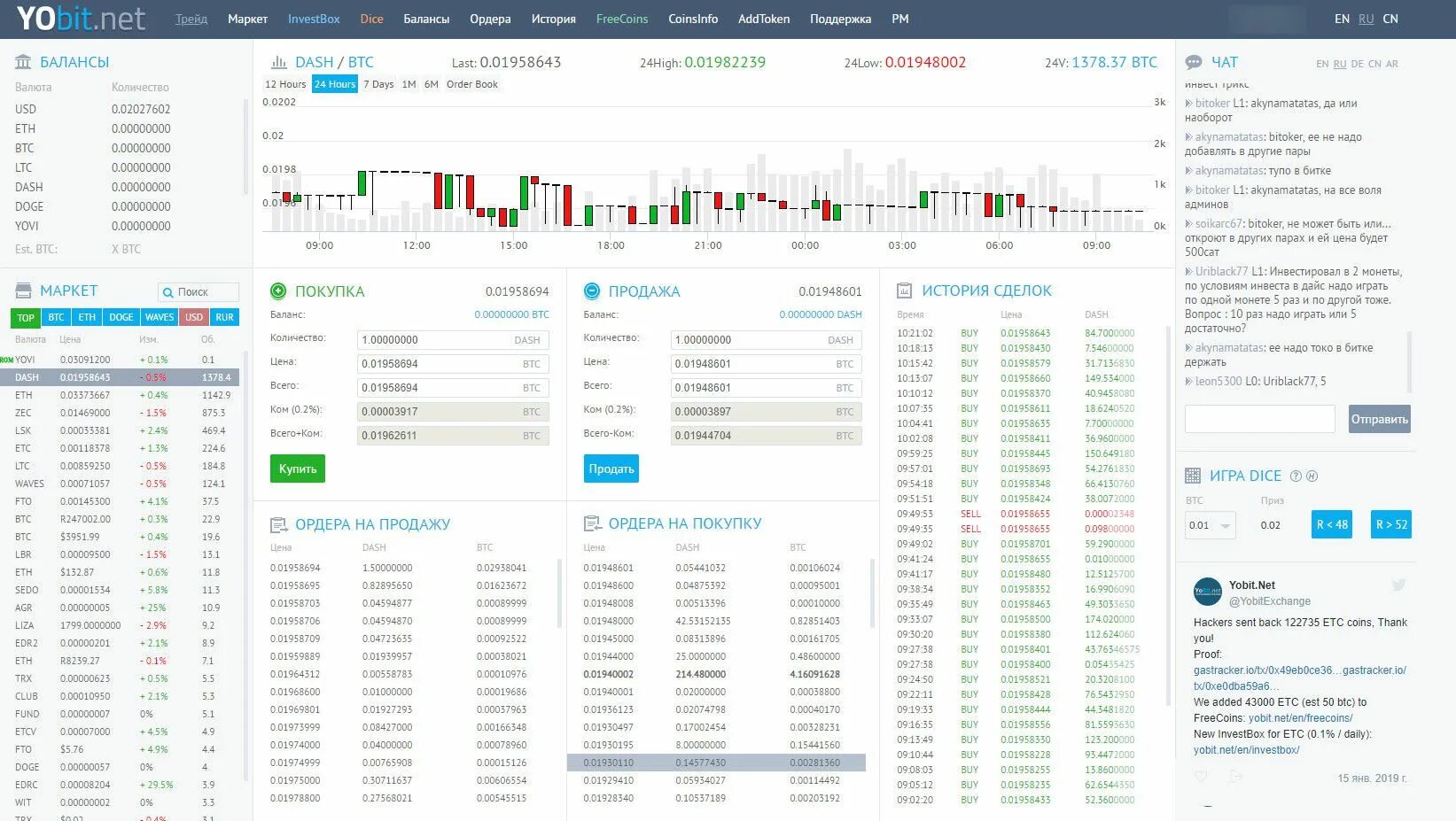Screen dimensions: 1456x821
Task: Click the БАЛАНСЫ panel icon
Action: coord(22,61)
